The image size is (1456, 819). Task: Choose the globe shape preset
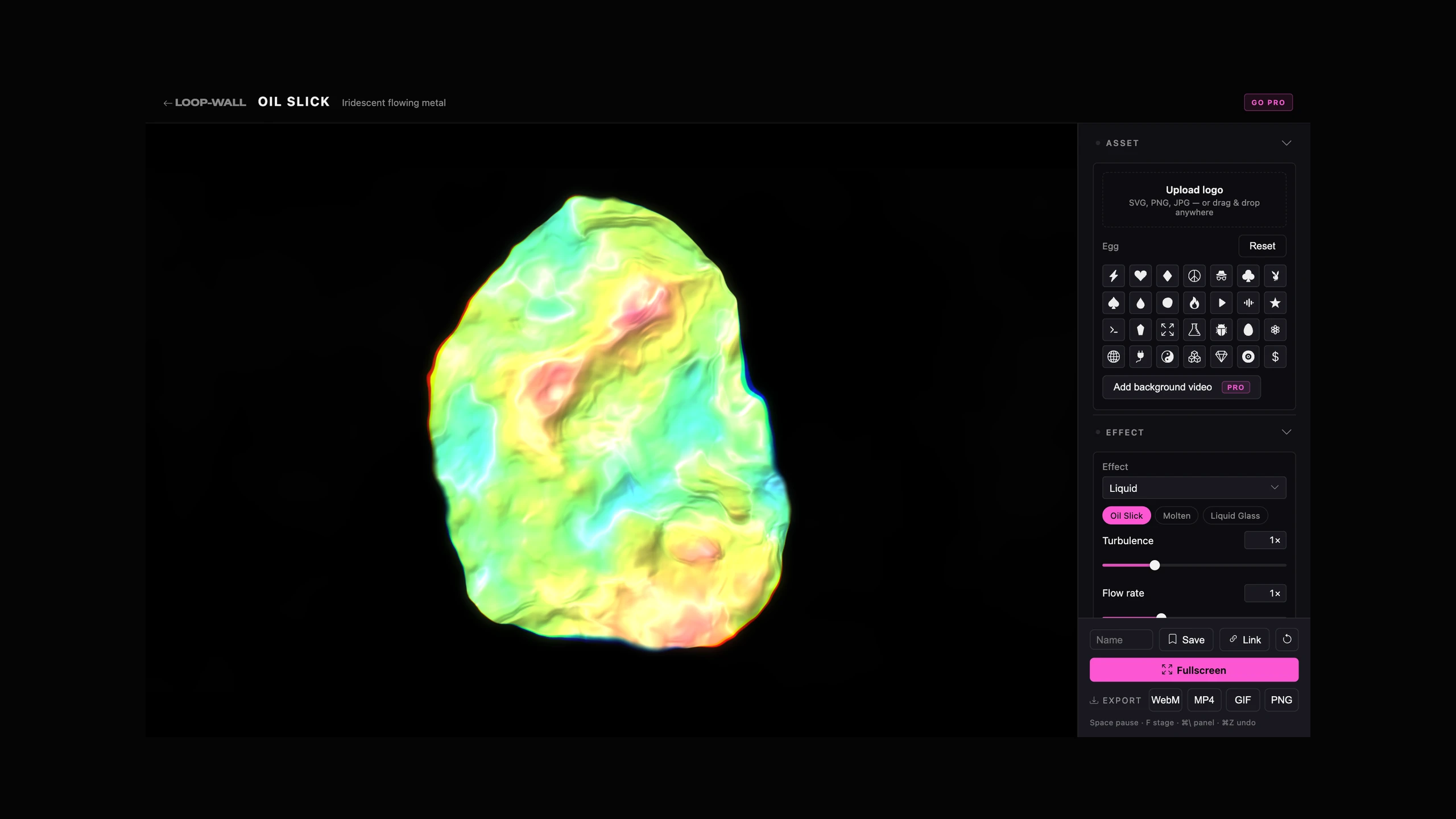pyautogui.click(x=1113, y=357)
